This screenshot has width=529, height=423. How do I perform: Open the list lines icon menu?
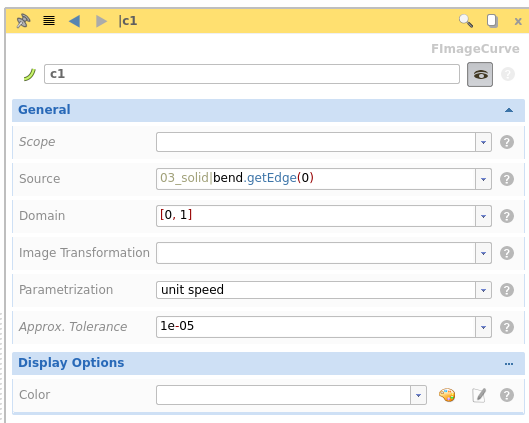pyautogui.click(x=49, y=21)
